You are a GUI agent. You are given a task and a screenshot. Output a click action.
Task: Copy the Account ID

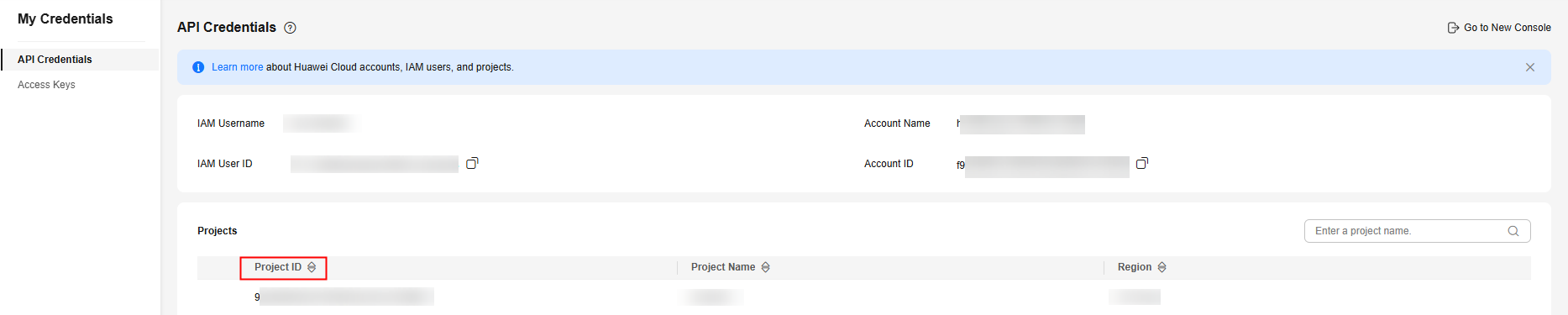tap(1141, 163)
